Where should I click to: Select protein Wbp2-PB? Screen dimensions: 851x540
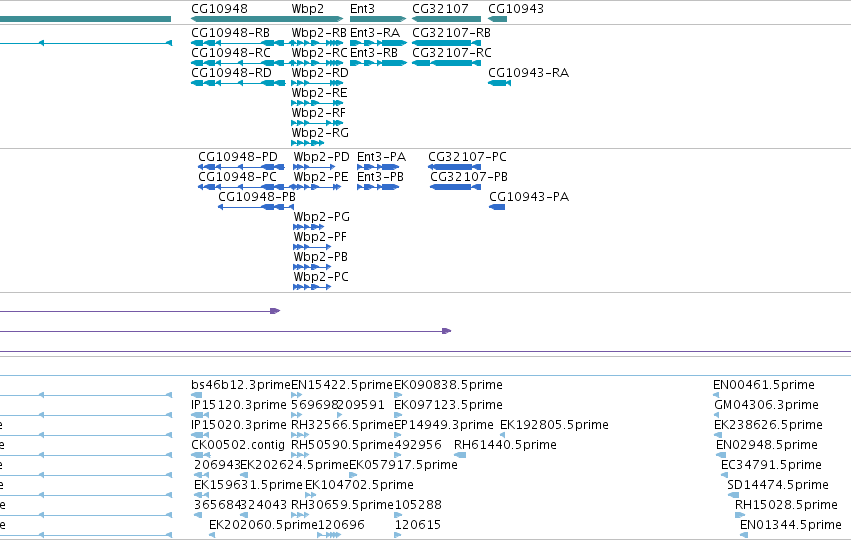(320, 257)
